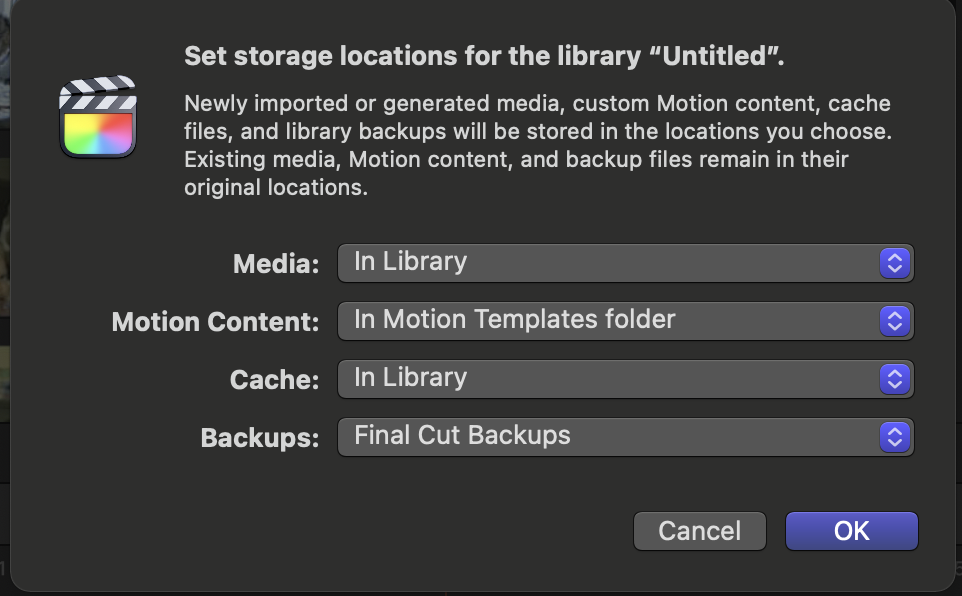Viewport: 962px width, 596px height.
Task: Open the Cache storage location pop-up
Action: [x=625, y=378]
